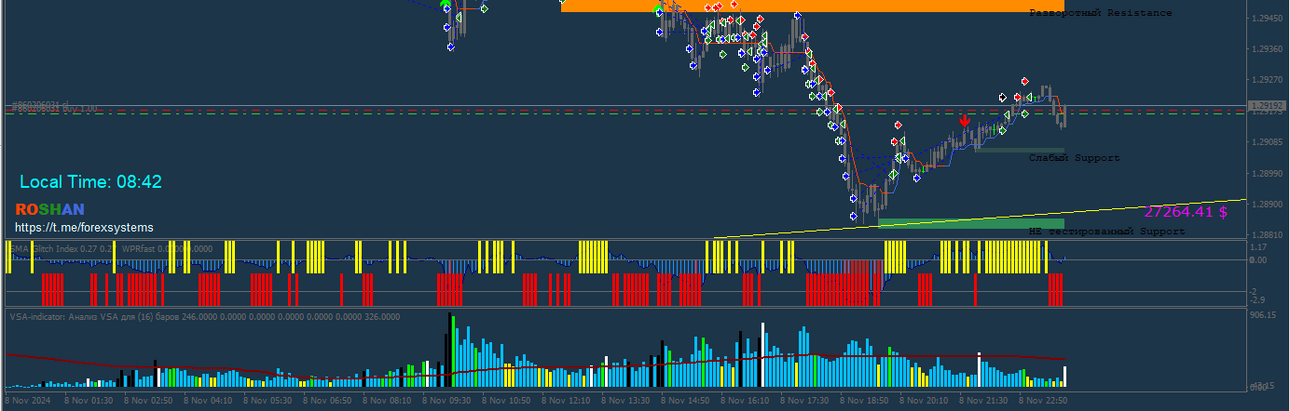
Task: Click the 8 Nov 14:50 time label
Action: coord(685,400)
